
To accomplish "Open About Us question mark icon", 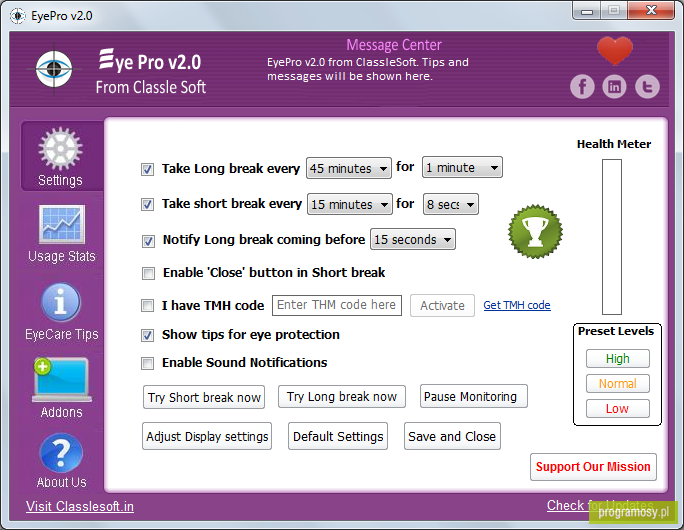I will (61, 453).
